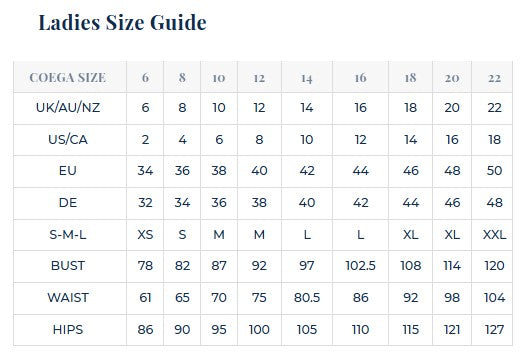Click the XXL size cell
Screen dimensions: 527x360
(x=494, y=234)
